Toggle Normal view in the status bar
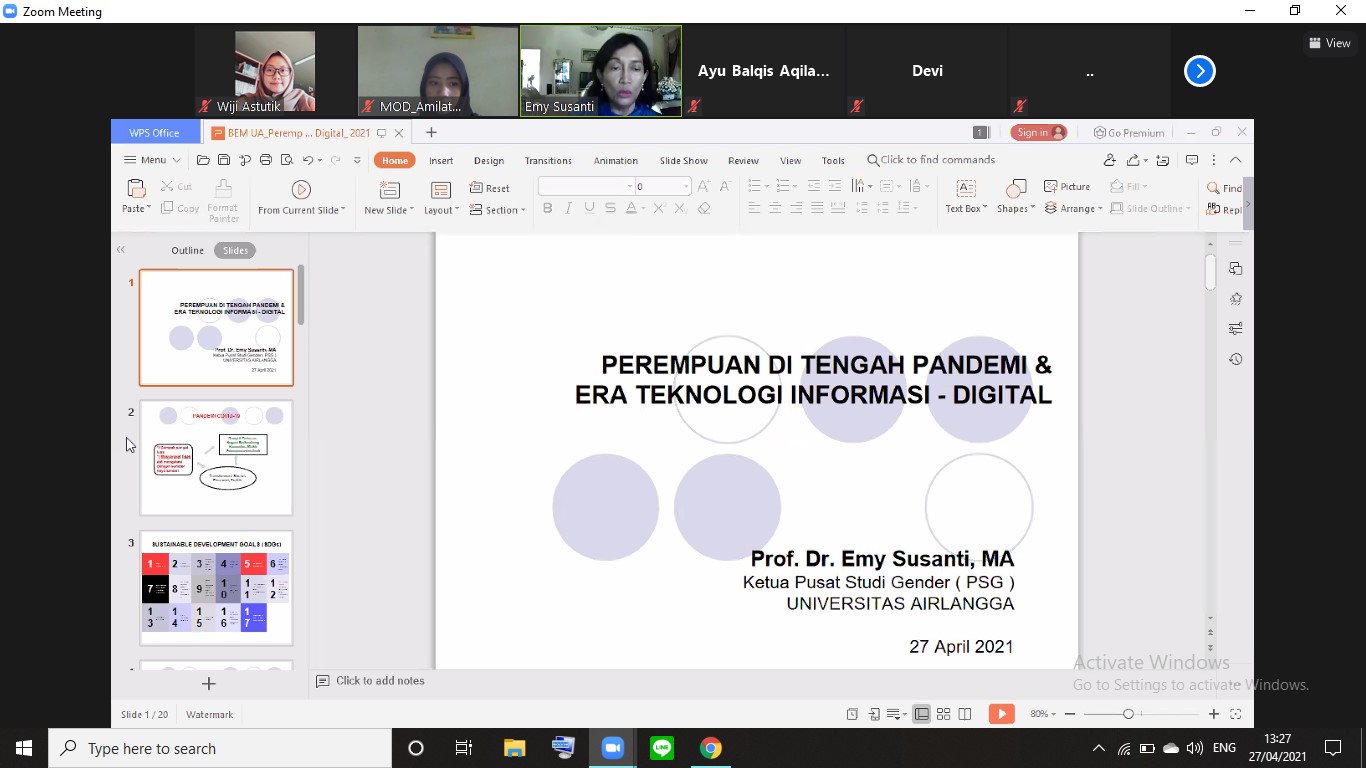The width and height of the screenshot is (1366, 768). point(921,714)
